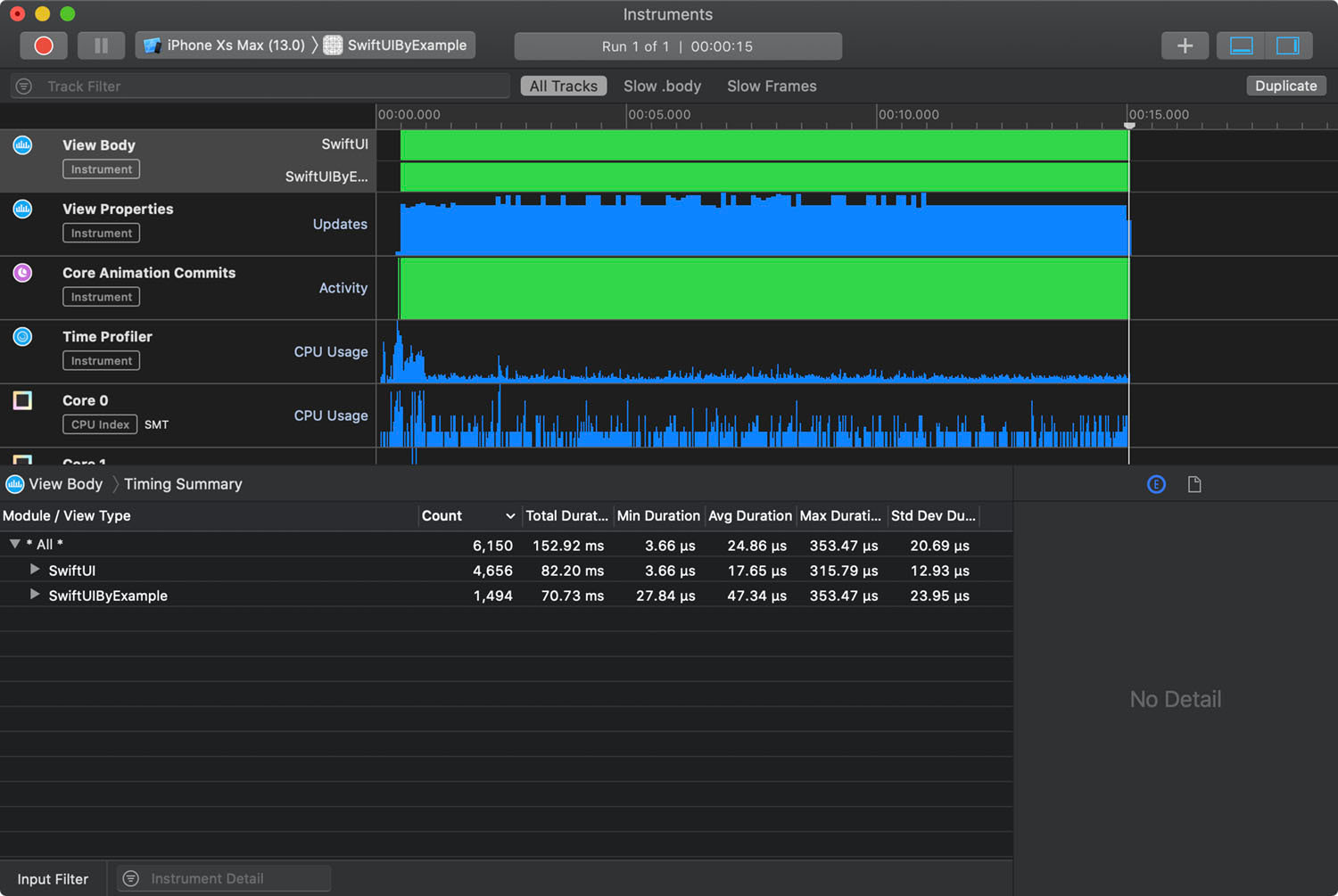Open the Timing Summary breadcrumb menu
Screen dimensions: 1338x896
(183, 484)
